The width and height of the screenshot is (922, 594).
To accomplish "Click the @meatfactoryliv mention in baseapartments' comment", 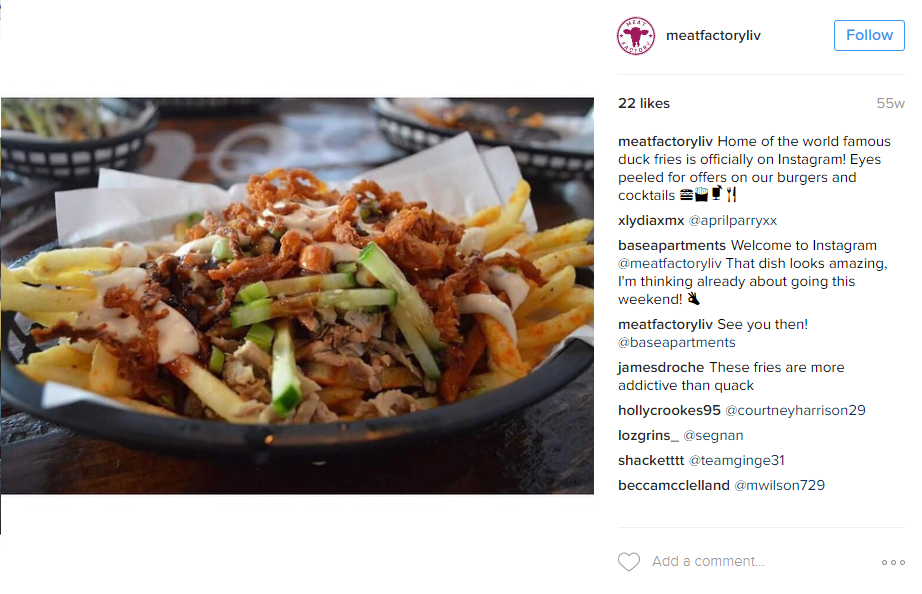I will pos(669,263).
